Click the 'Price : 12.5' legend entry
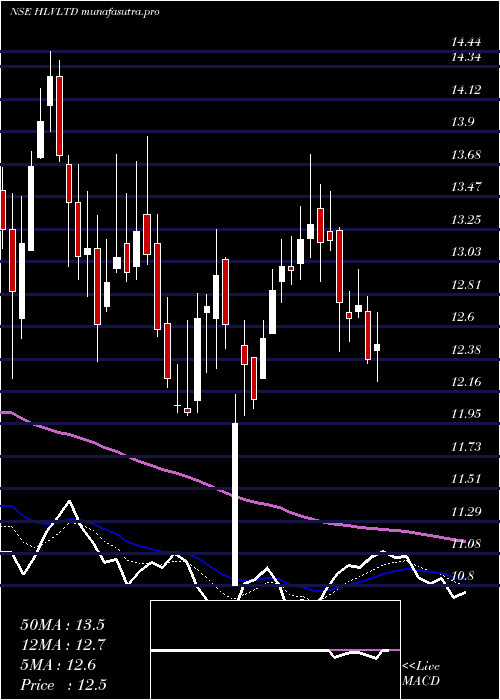Viewport: 500px width, 700px height. 63,685
